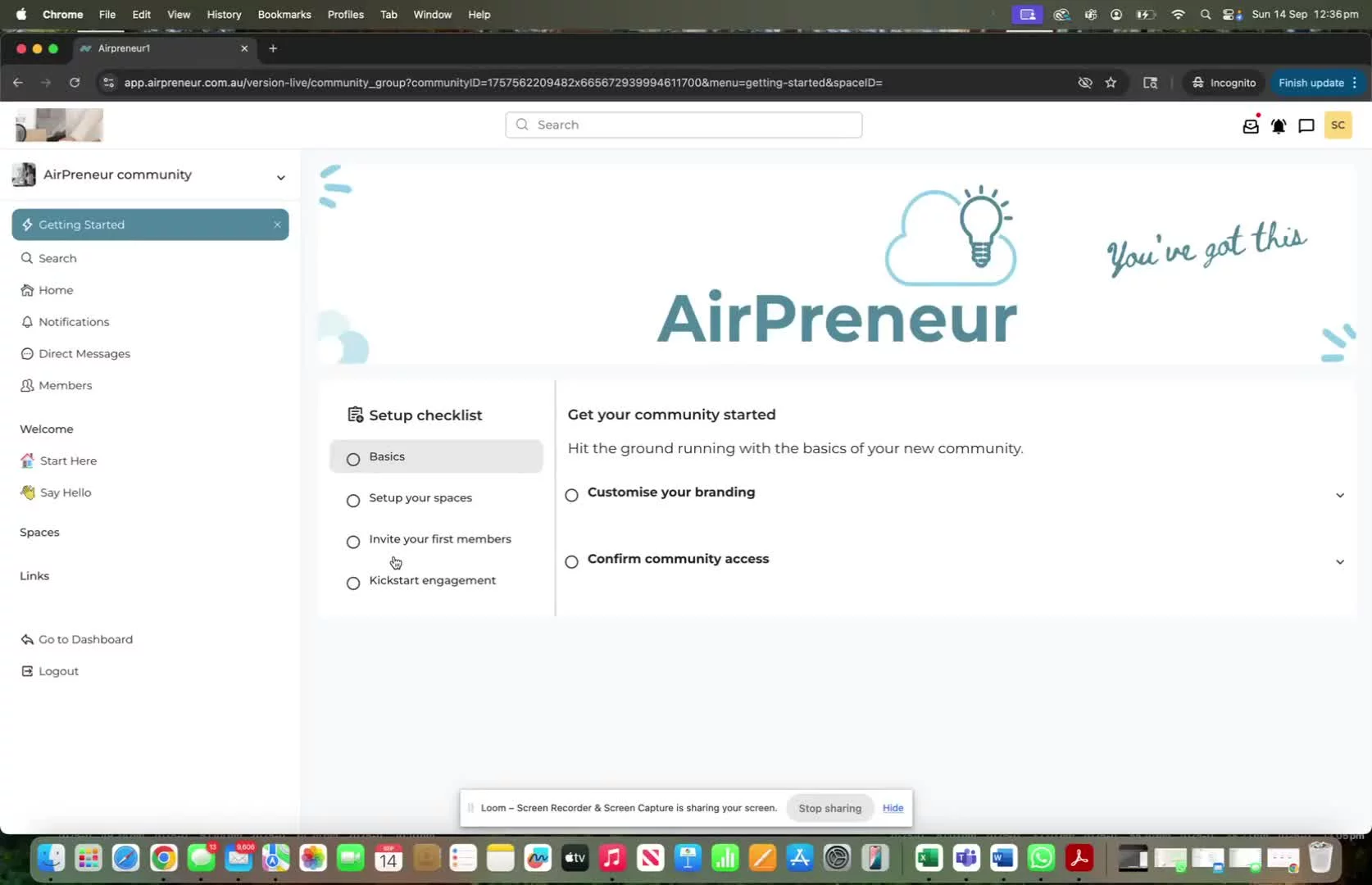Open Safari from the Dock
The height and width of the screenshot is (885, 1372).
125,858
